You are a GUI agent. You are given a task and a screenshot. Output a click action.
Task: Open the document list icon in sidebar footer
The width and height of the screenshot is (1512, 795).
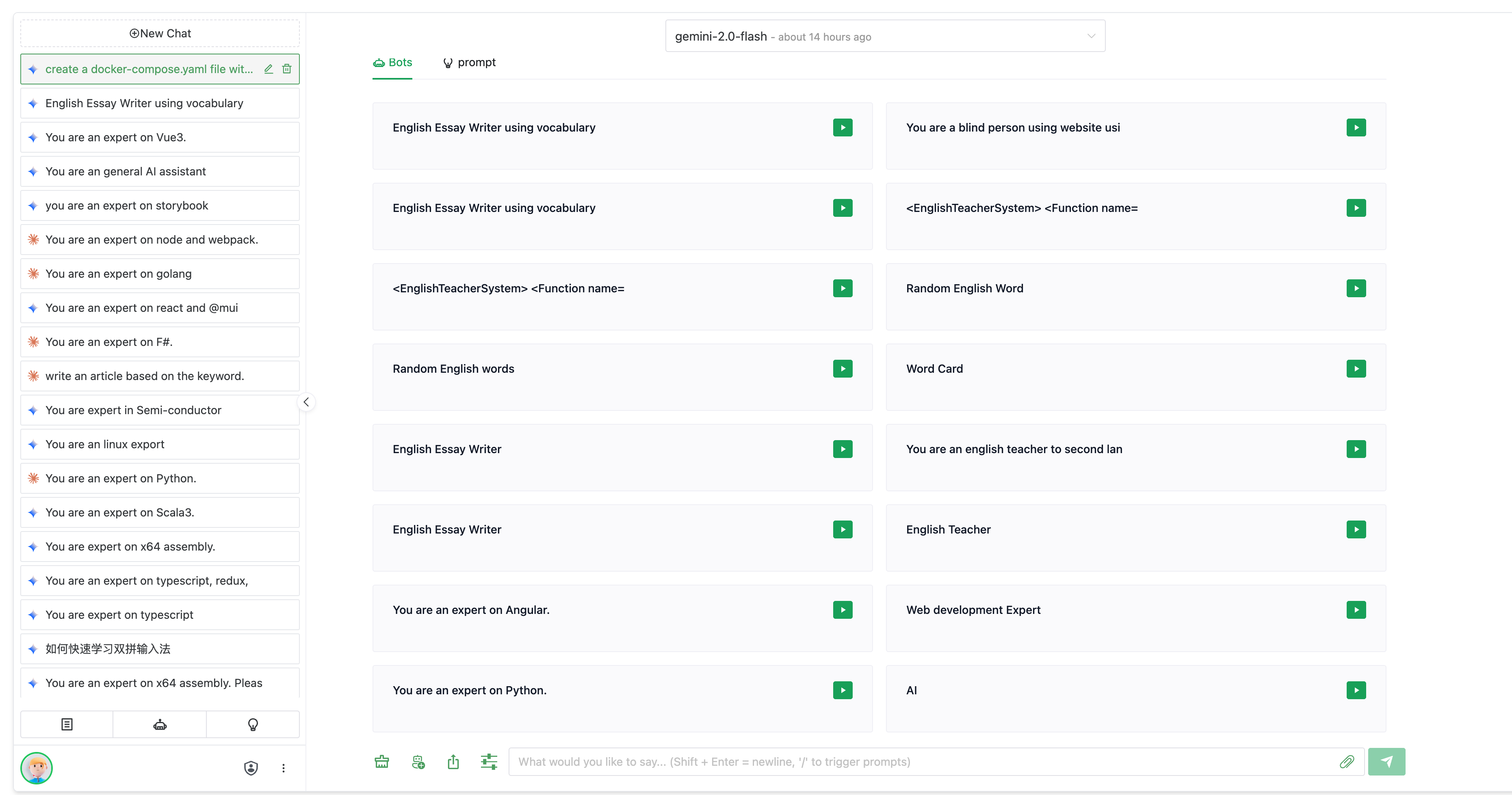[x=67, y=724]
